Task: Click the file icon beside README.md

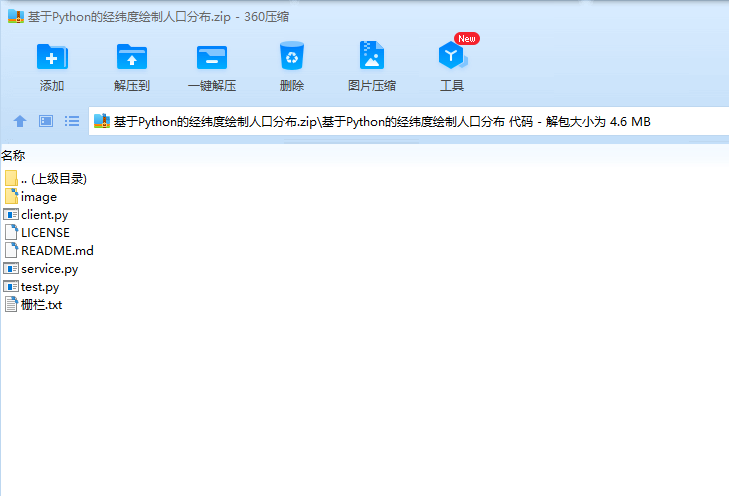Action: click(x=11, y=250)
